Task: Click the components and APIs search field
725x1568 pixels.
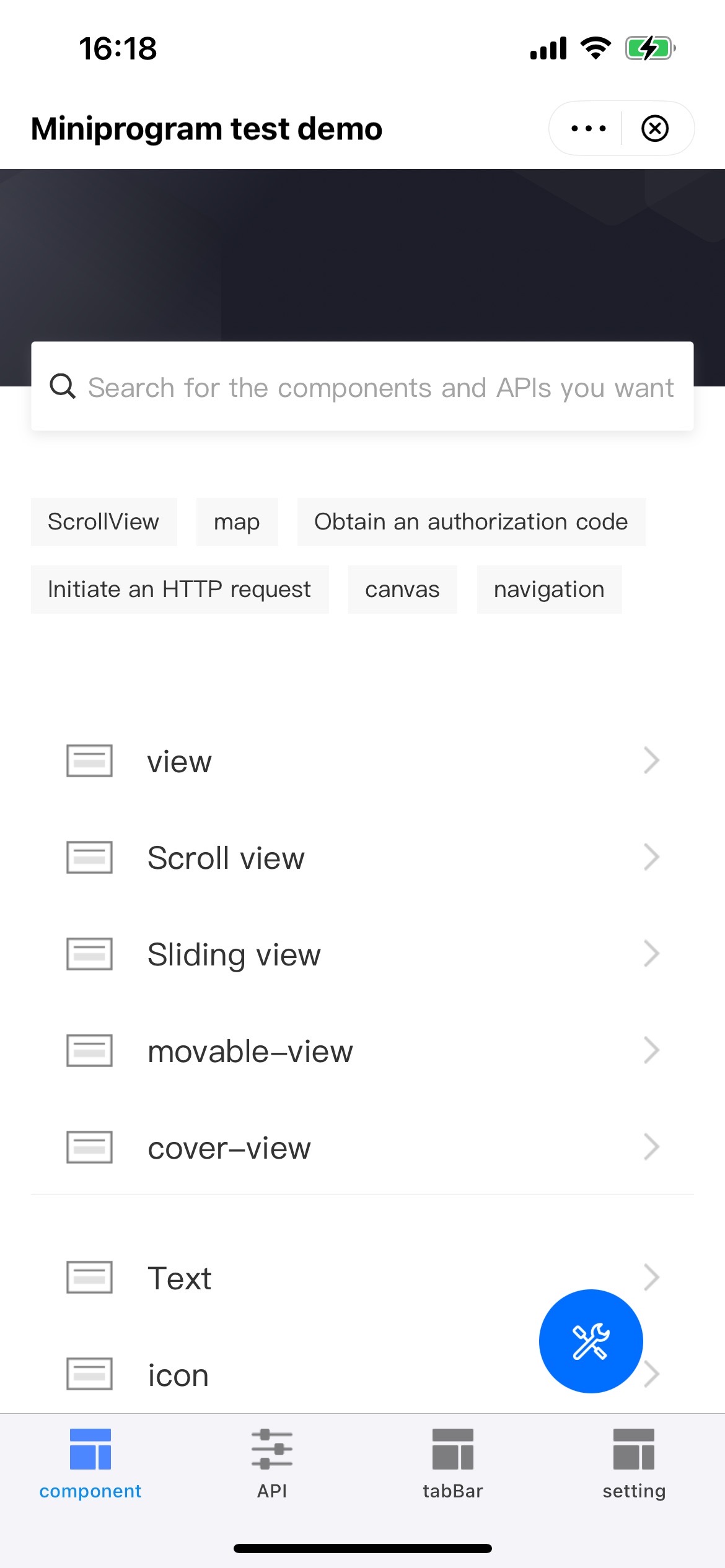Action: [380, 388]
